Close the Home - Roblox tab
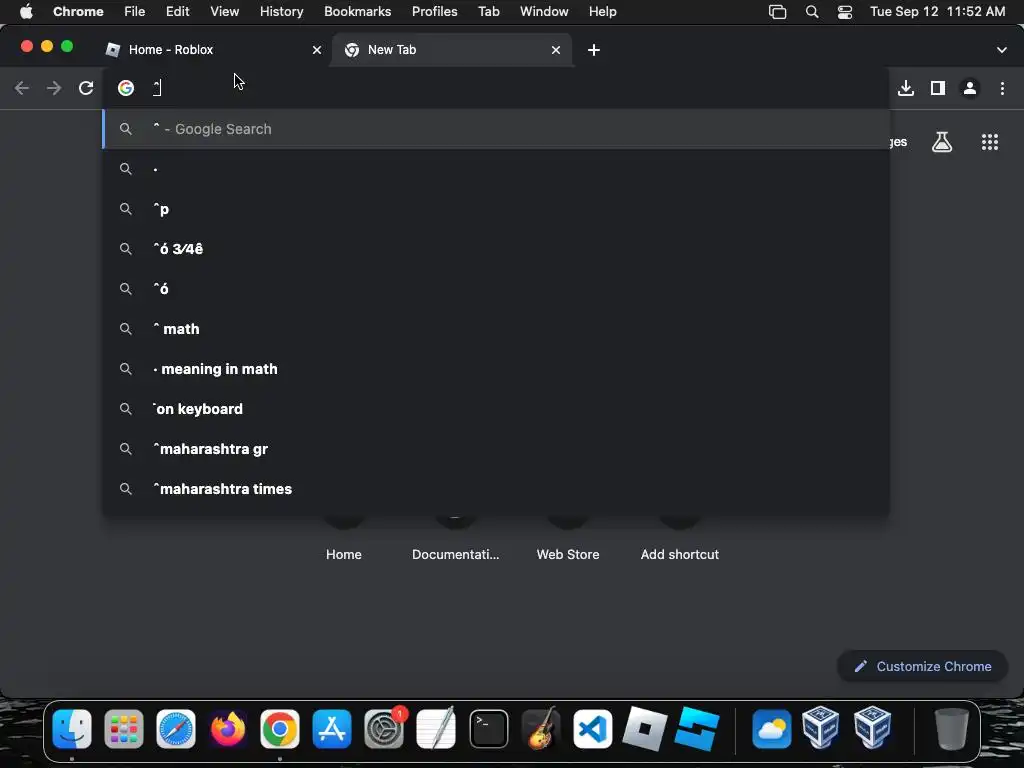 [x=317, y=50]
